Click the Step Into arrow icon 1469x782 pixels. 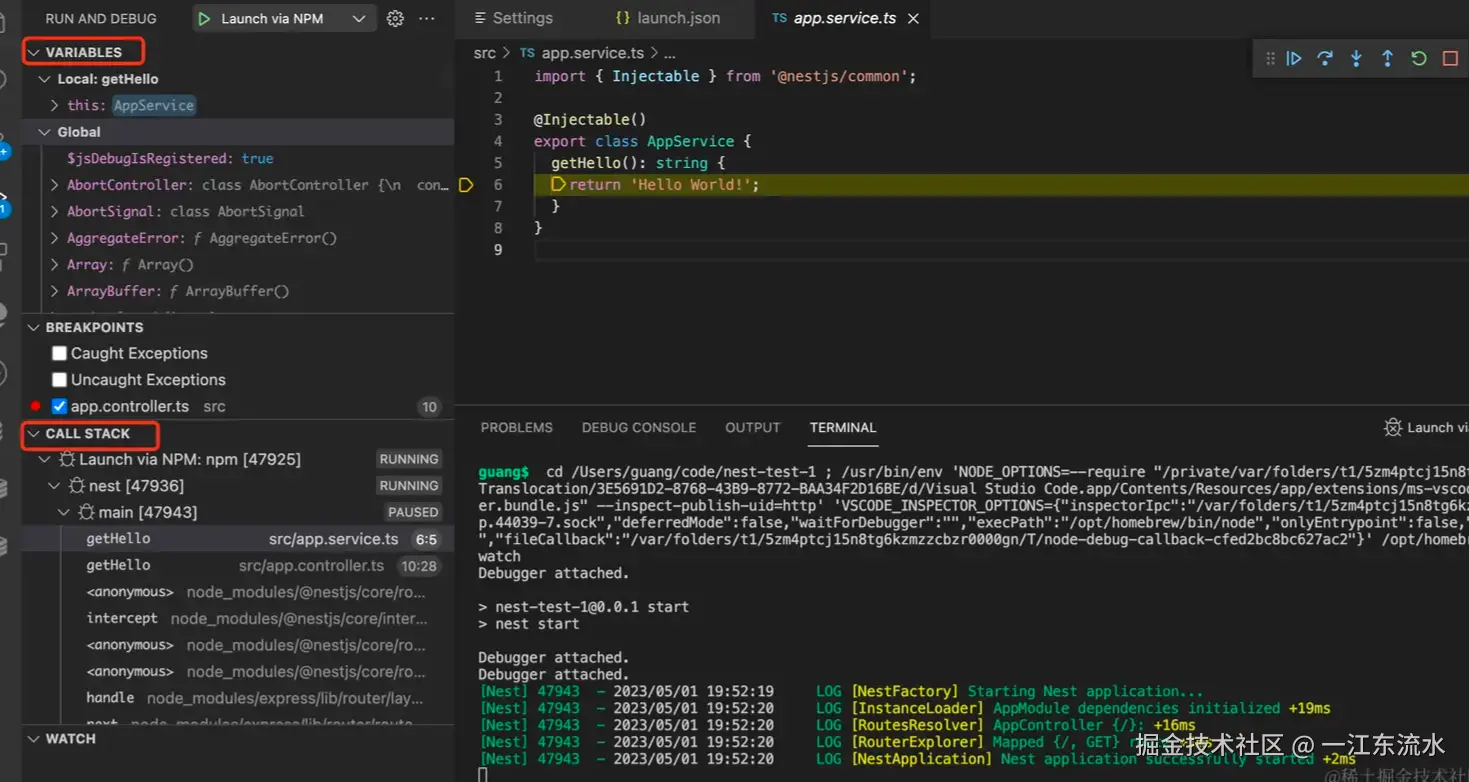pos(1356,59)
